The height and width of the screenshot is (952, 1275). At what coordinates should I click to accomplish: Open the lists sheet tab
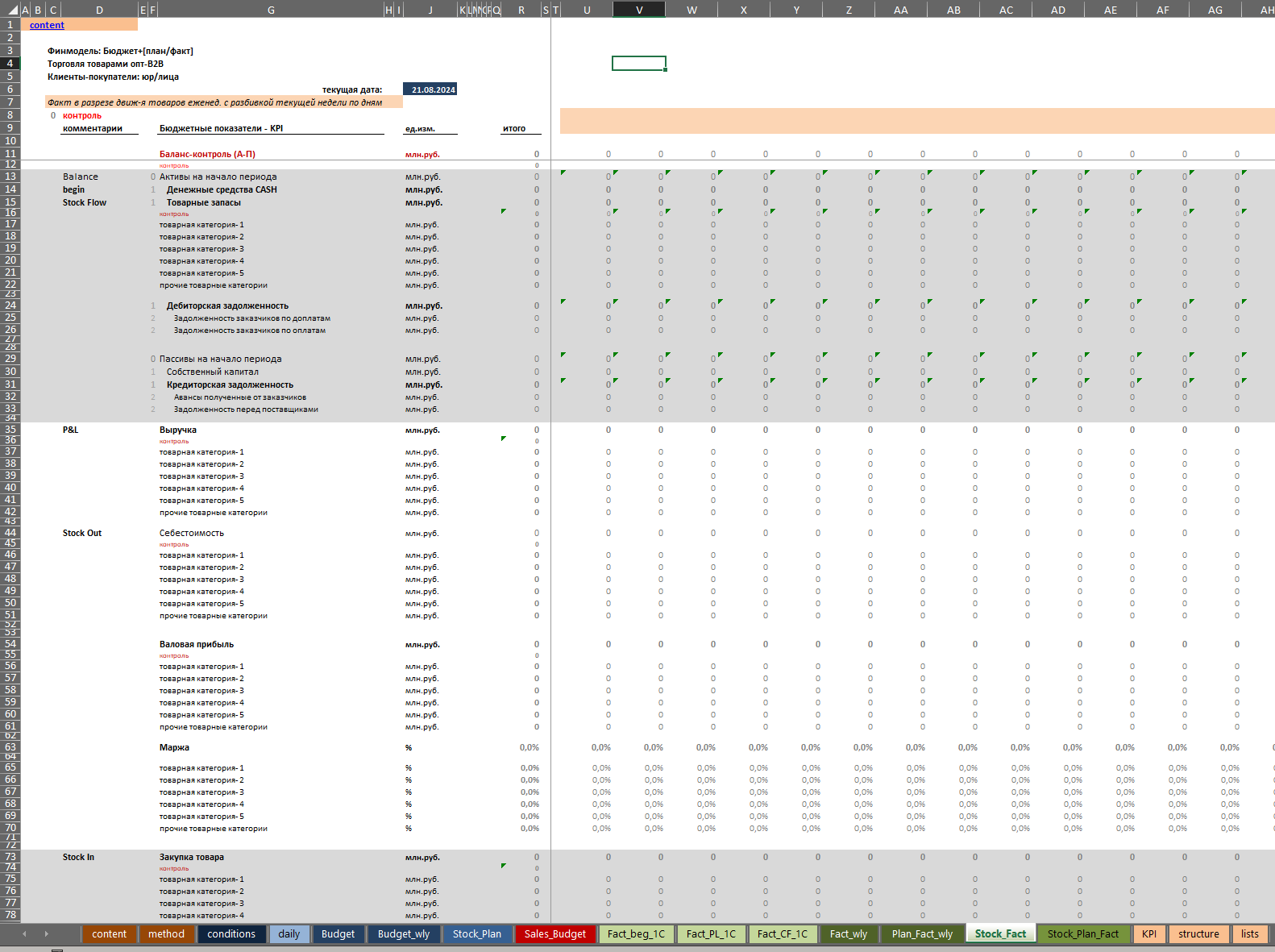pos(1249,934)
